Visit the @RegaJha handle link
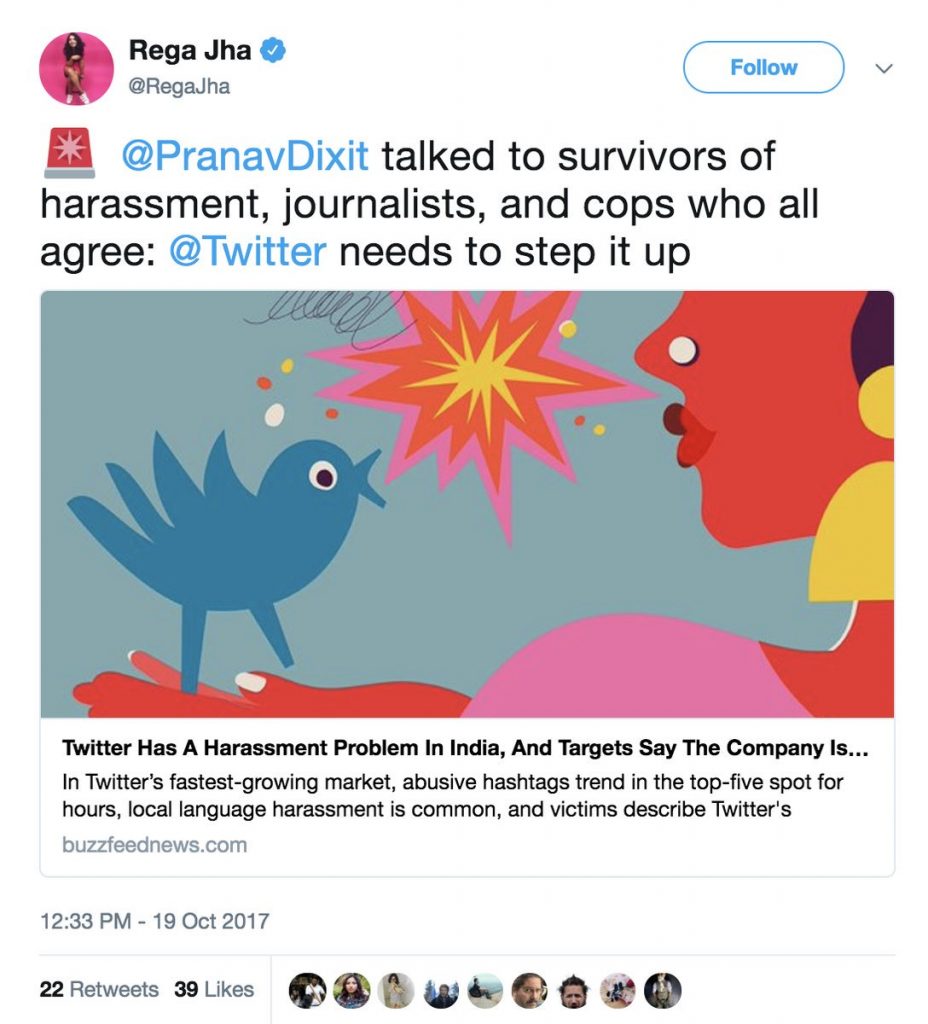 point(179,86)
